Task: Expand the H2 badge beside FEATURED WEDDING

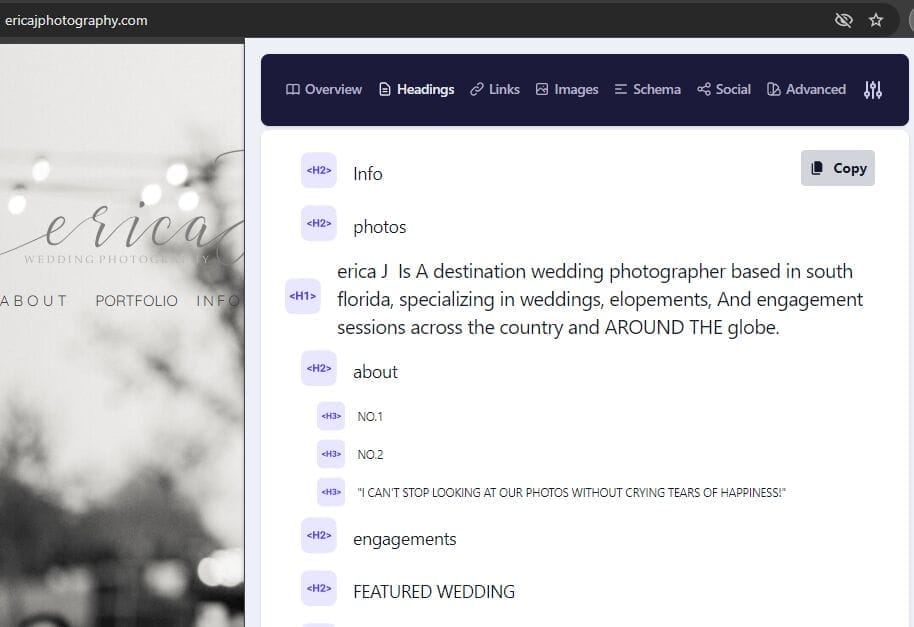Action: tap(318, 588)
